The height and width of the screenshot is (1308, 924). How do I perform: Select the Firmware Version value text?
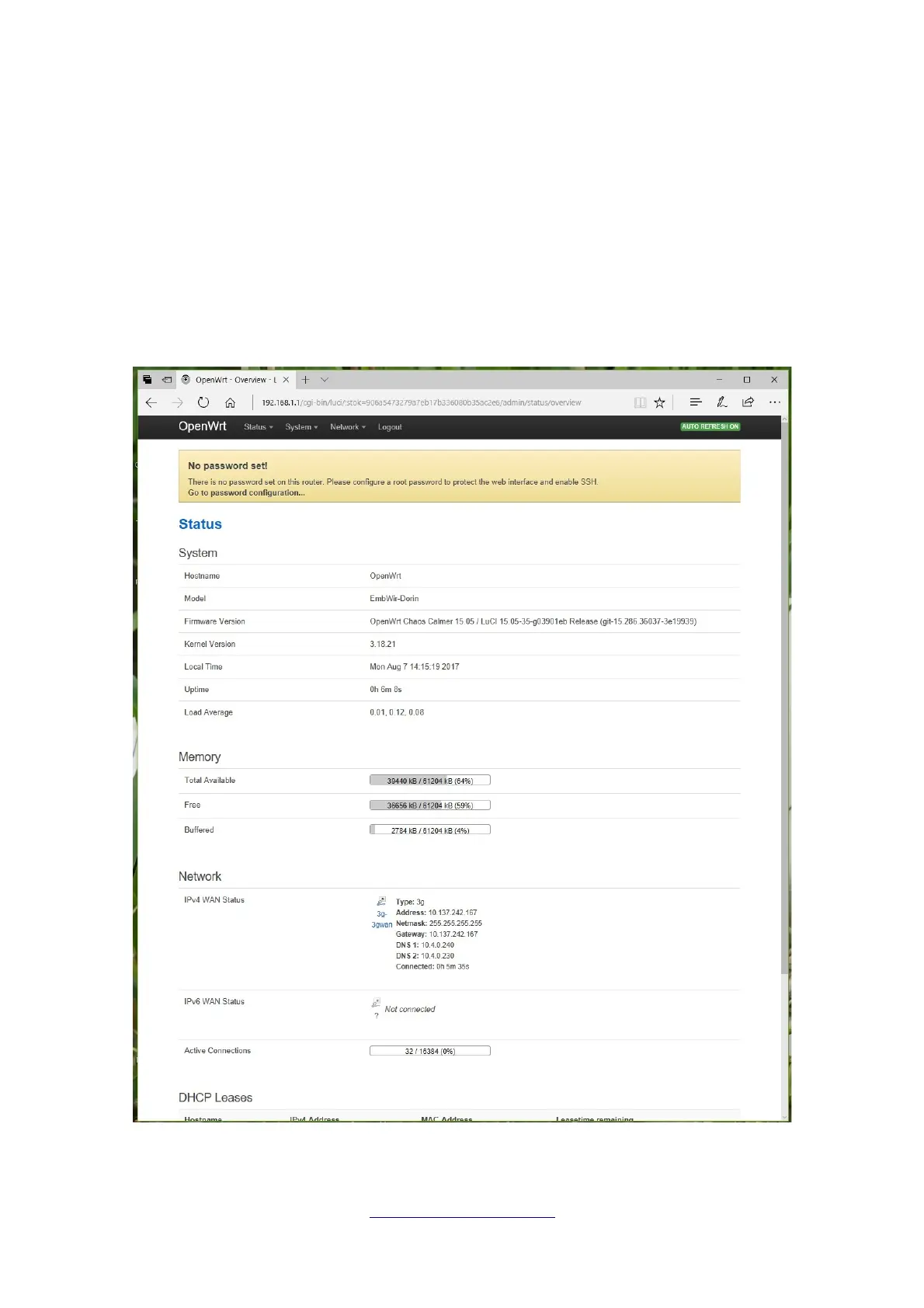(533, 621)
